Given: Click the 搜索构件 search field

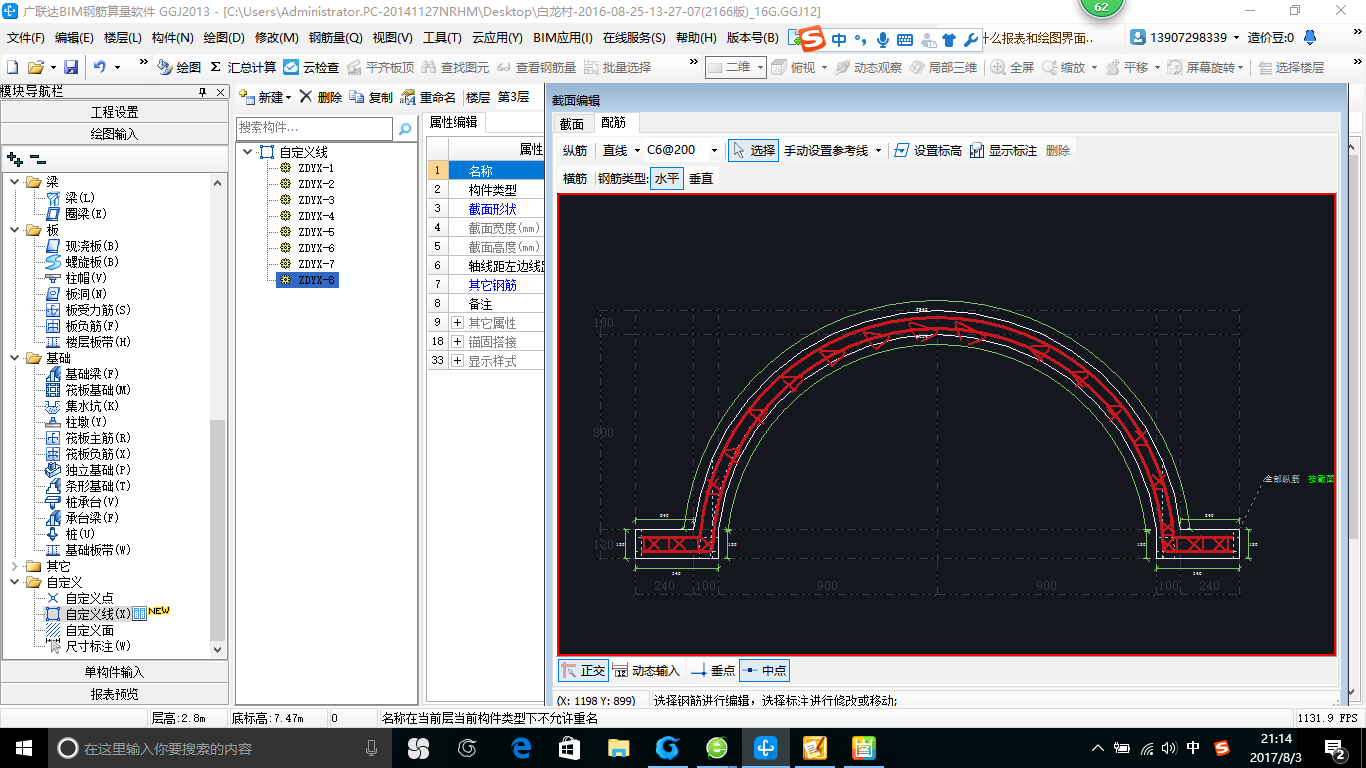Looking at the screenshot, I should [x=315, y=128].
